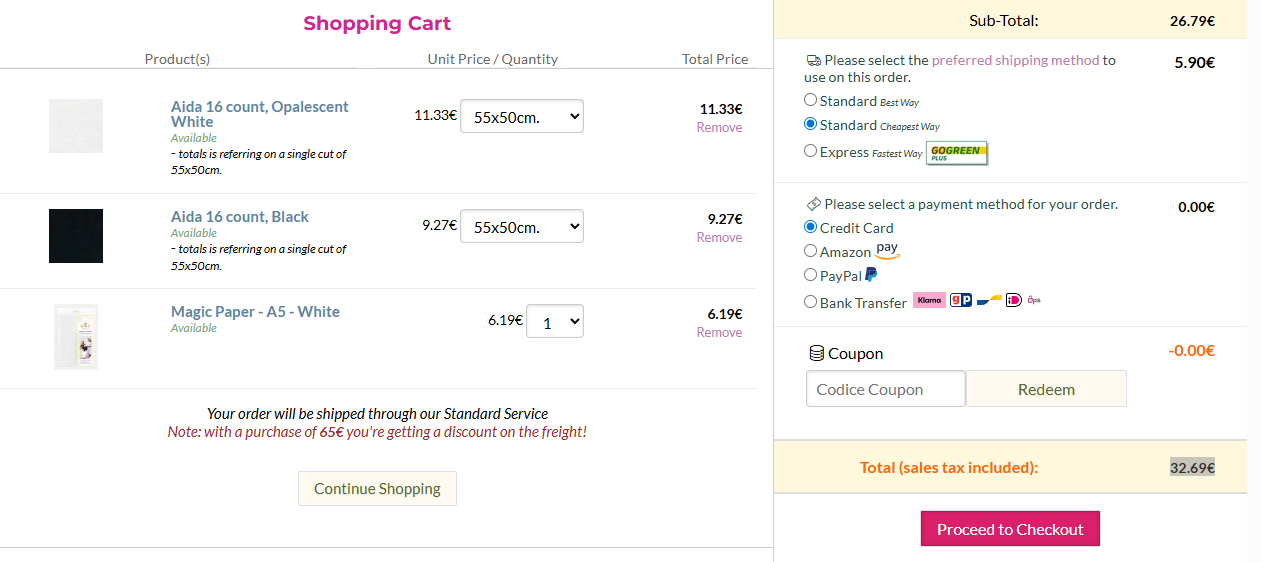1262x562 pixels.
Task: Choose Express Fastest Way shipping option
Action: [810, 152]
